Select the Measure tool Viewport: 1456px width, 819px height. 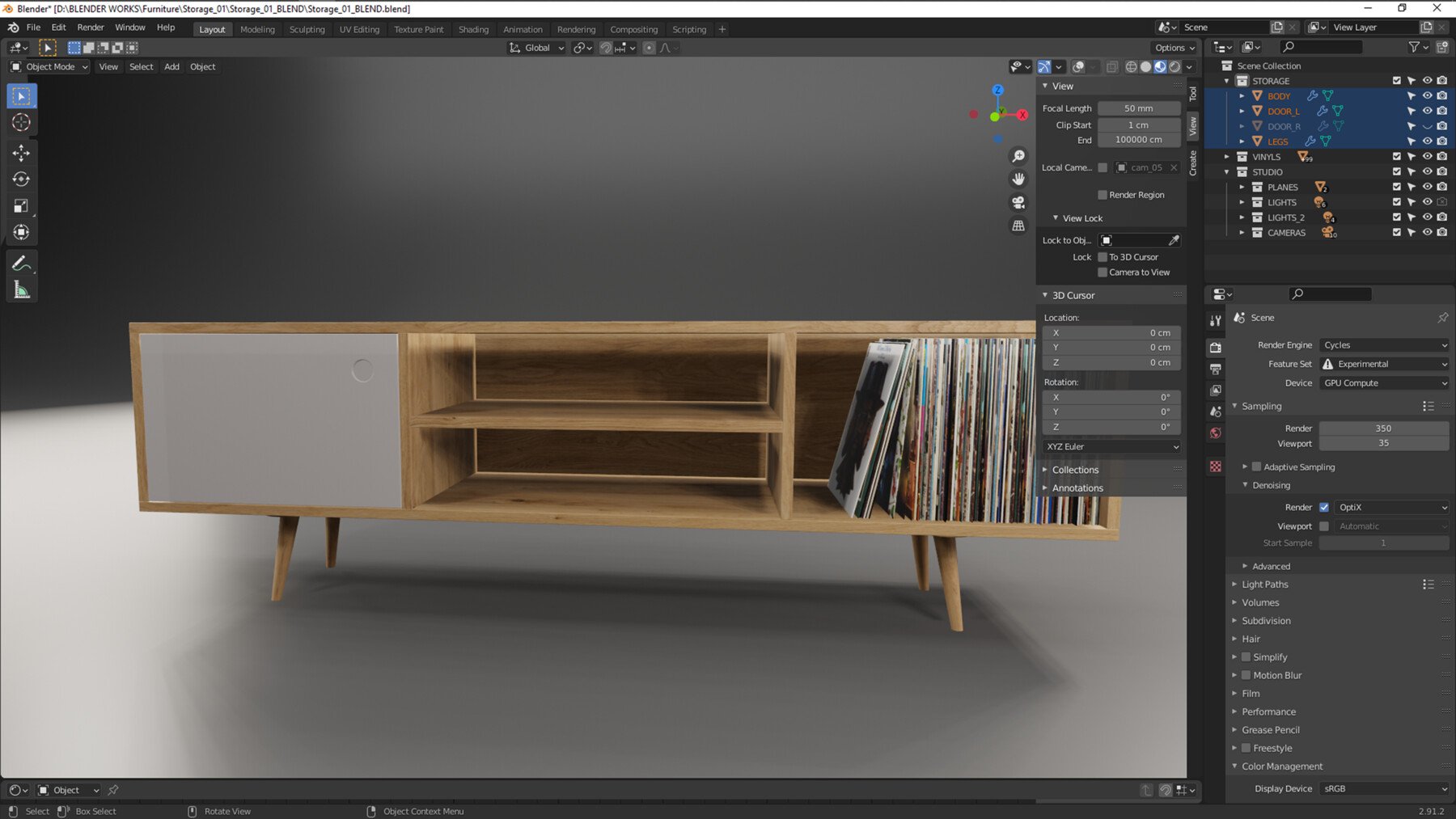click(21, 289)
